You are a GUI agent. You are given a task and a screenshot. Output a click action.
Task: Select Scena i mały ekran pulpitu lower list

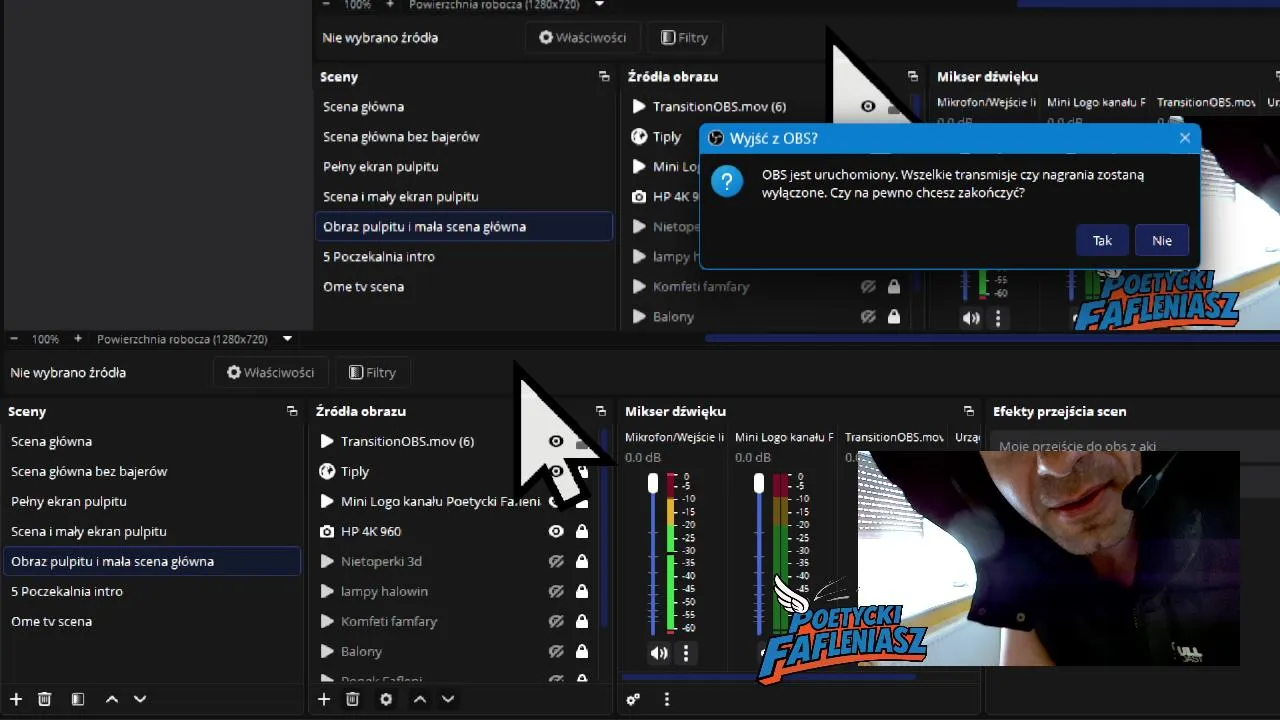click(152, 531)
